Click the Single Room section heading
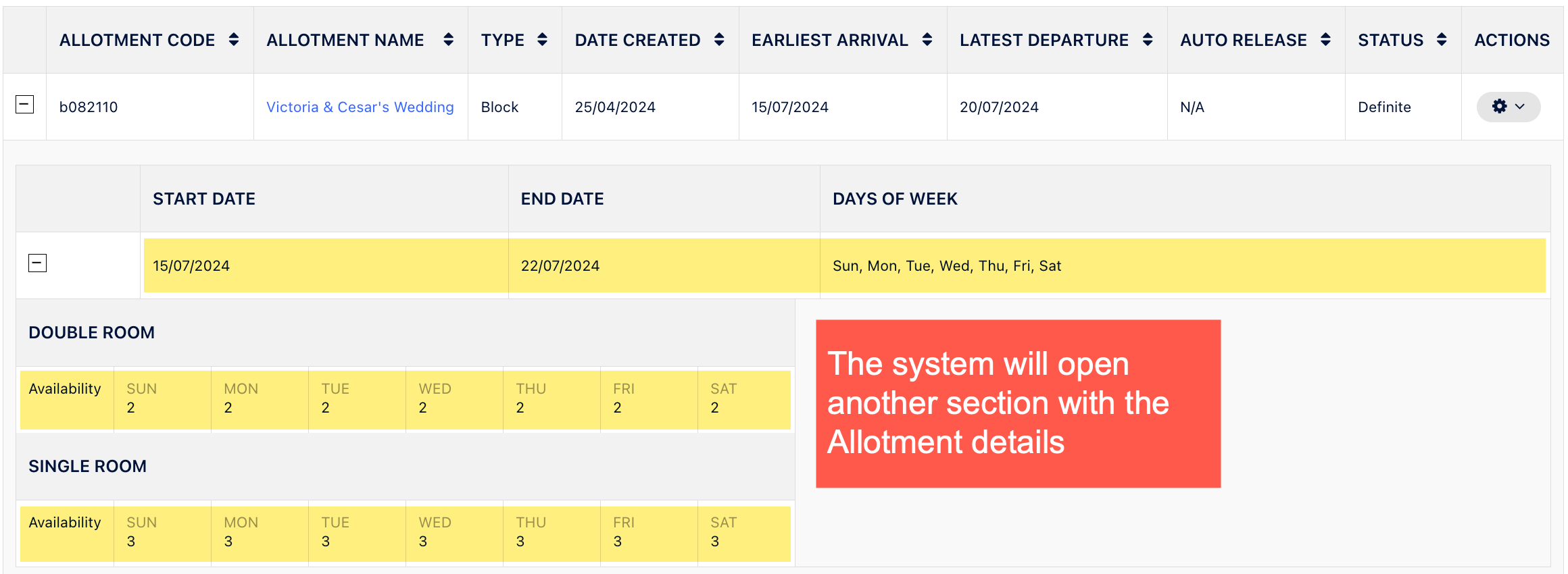Image resolution: width=1568 pixels, height=574 pixels. 88,466
